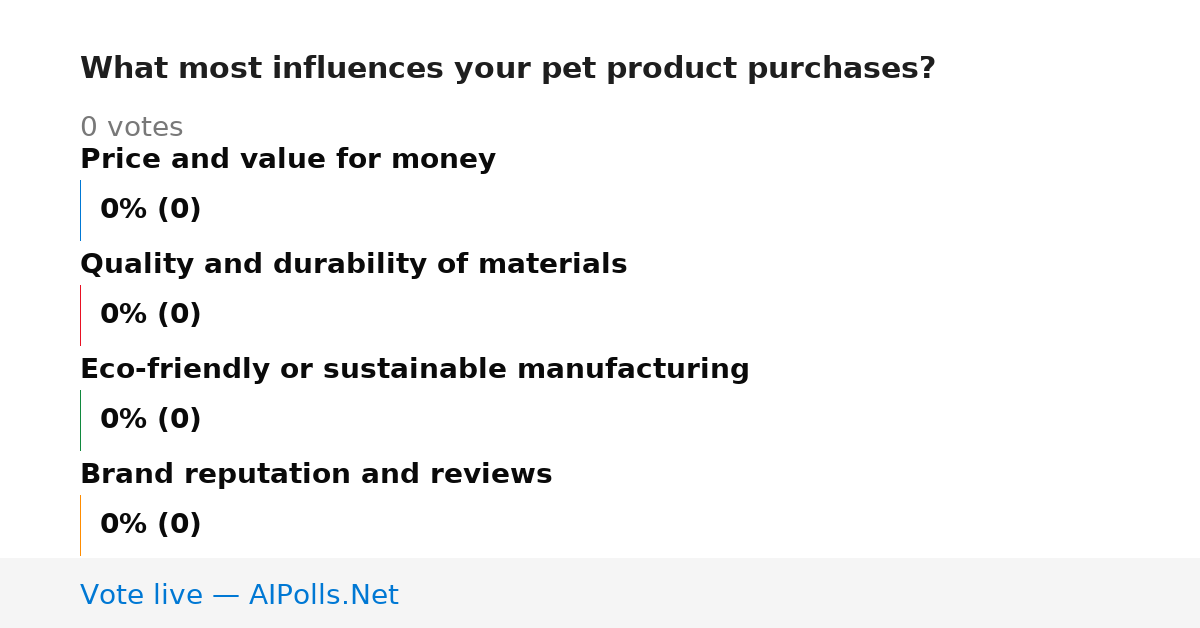1200x628 pixels.
Task: Click the gray footer bar
Action: tap(600, 593)
